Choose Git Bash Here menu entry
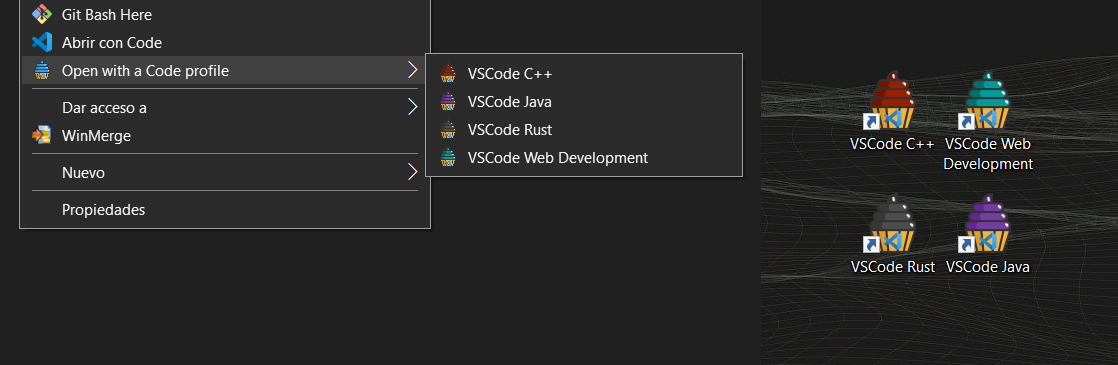The width and height of the screenshot is (1118, 365). tap(225, 14)
